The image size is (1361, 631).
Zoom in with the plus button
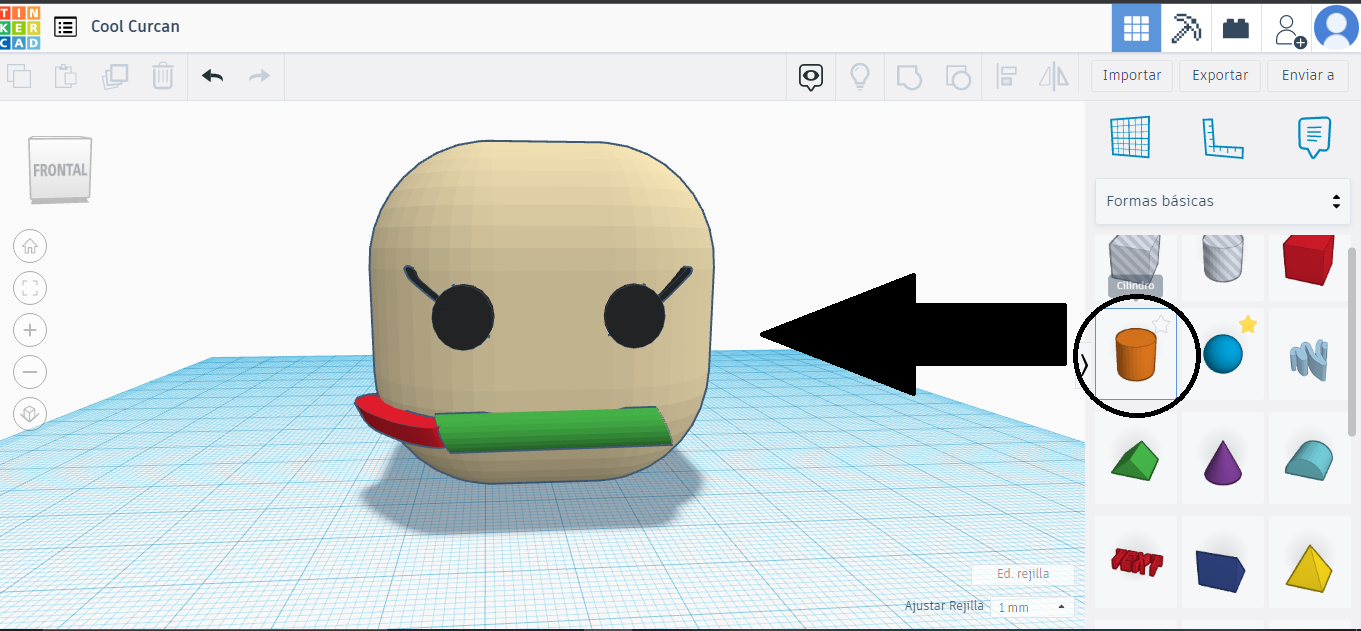coord(30,330)
